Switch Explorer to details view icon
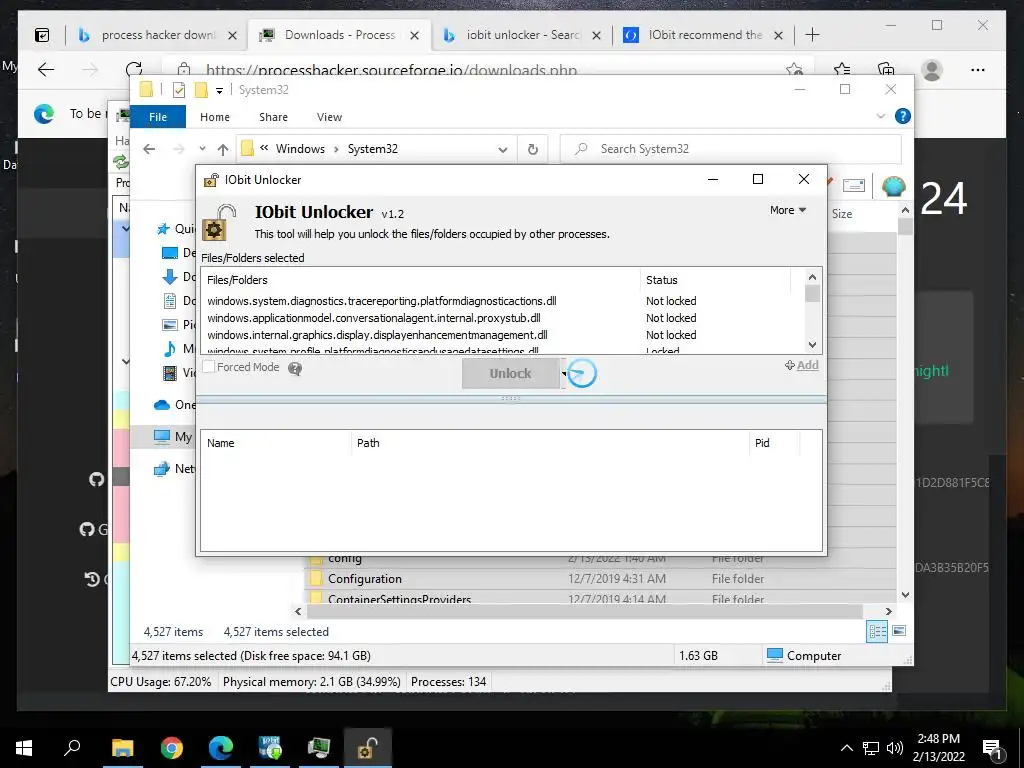 coord(877,631)
